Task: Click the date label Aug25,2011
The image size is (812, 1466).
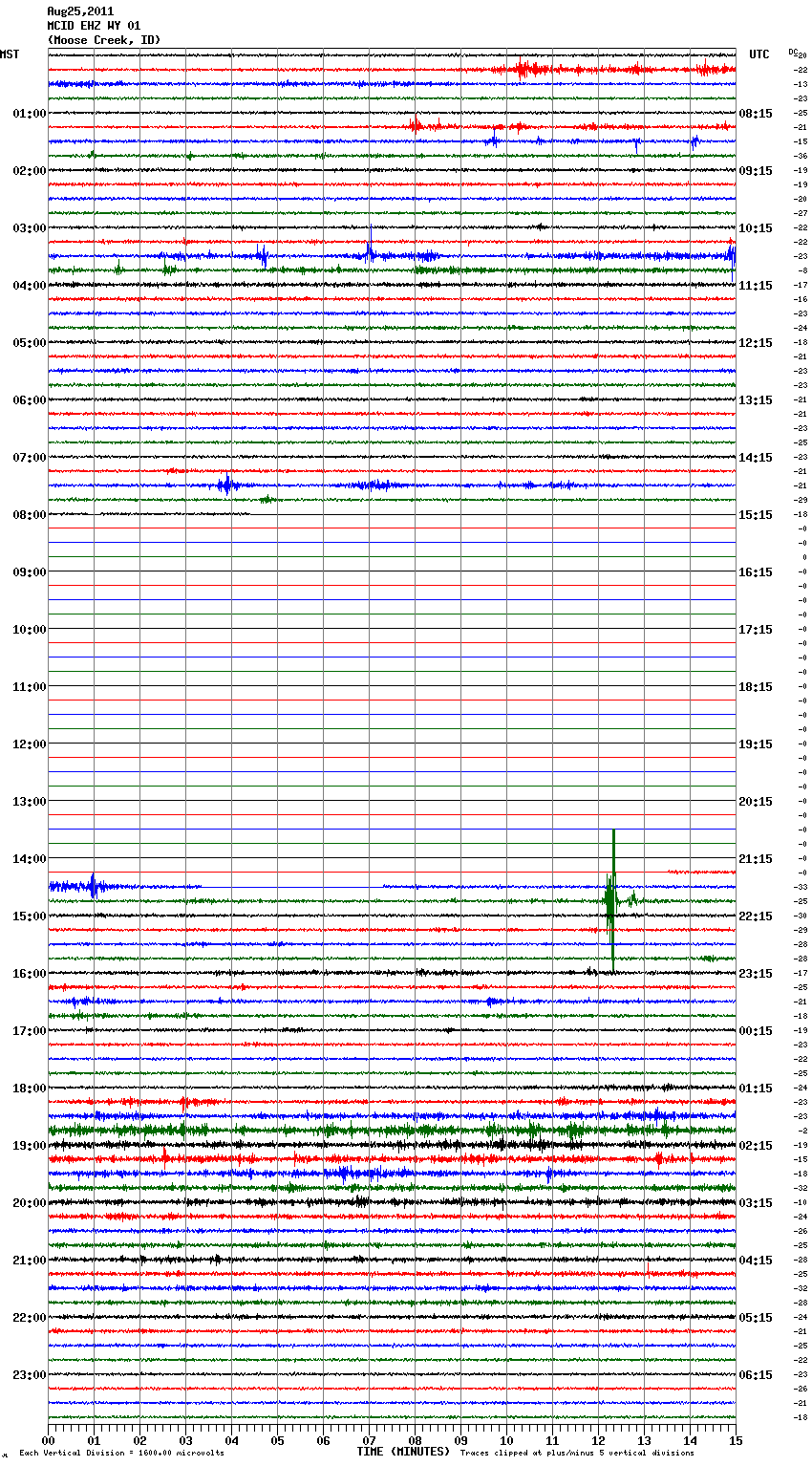Action: [80, 11]
